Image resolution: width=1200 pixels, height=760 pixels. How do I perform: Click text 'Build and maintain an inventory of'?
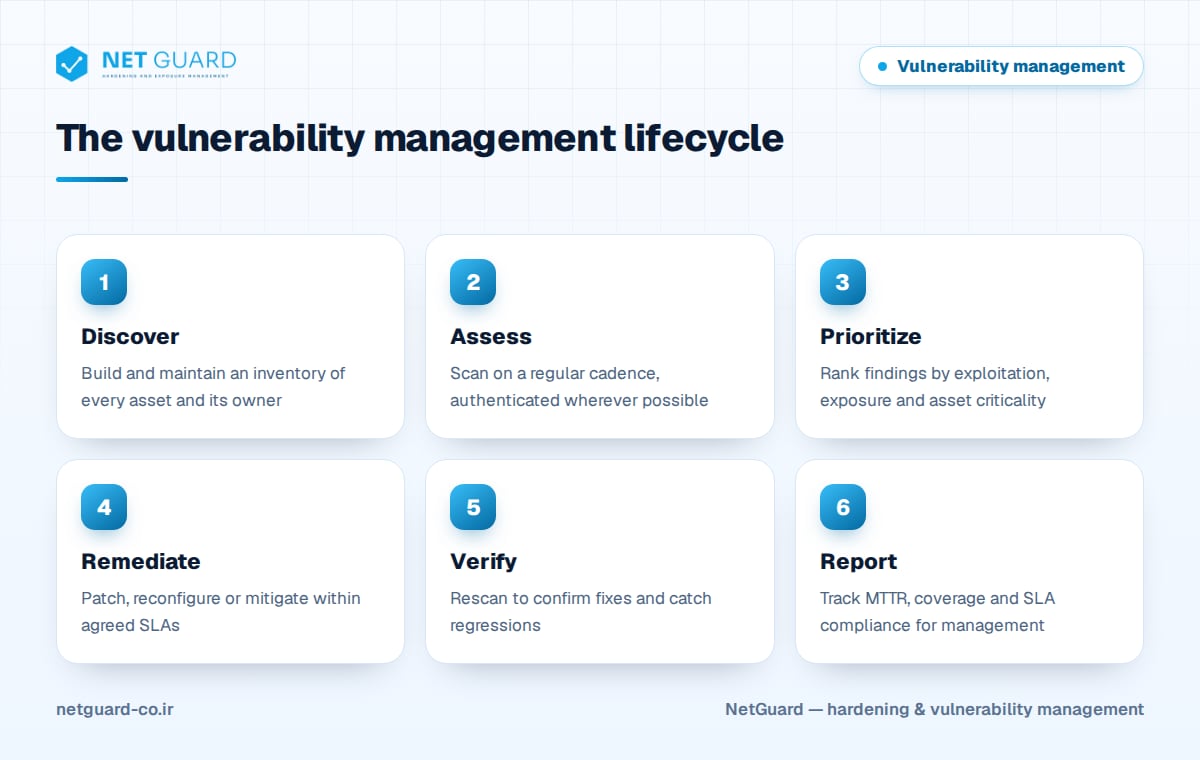pyautogui.click(x=213, y=373)
